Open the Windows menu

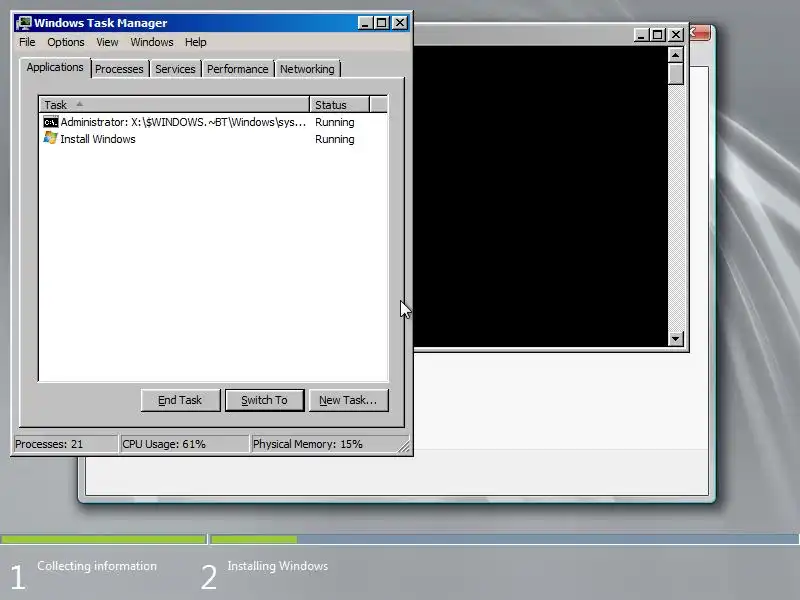click(x=152, y=42)
